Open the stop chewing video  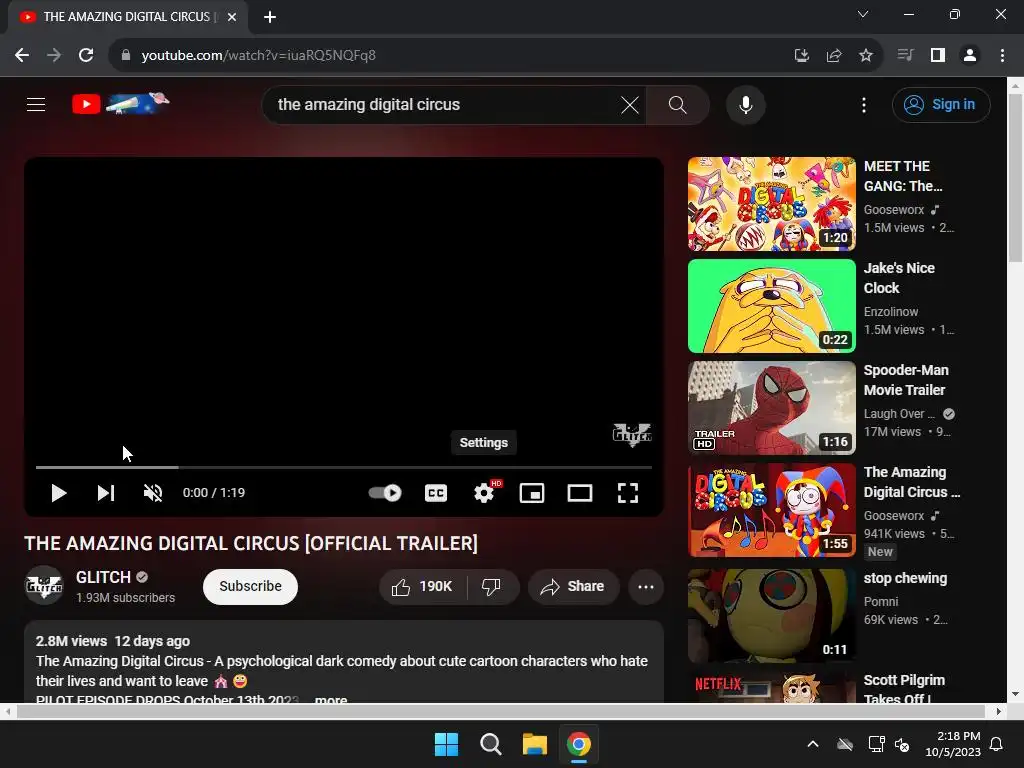[x=772, y=616]
